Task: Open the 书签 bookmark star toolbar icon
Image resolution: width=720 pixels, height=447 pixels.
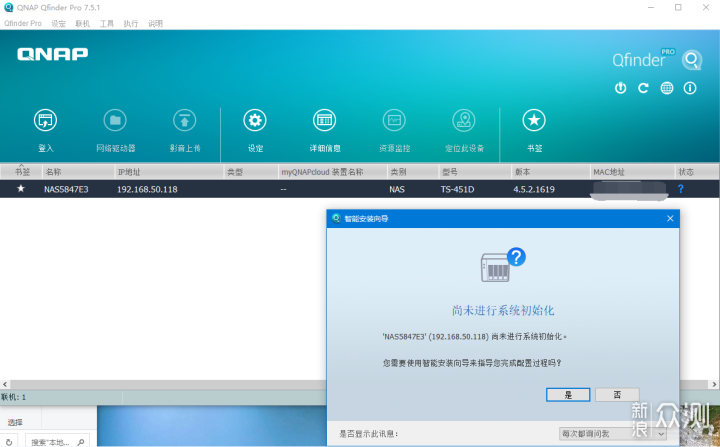Action: tap(534, 120)
